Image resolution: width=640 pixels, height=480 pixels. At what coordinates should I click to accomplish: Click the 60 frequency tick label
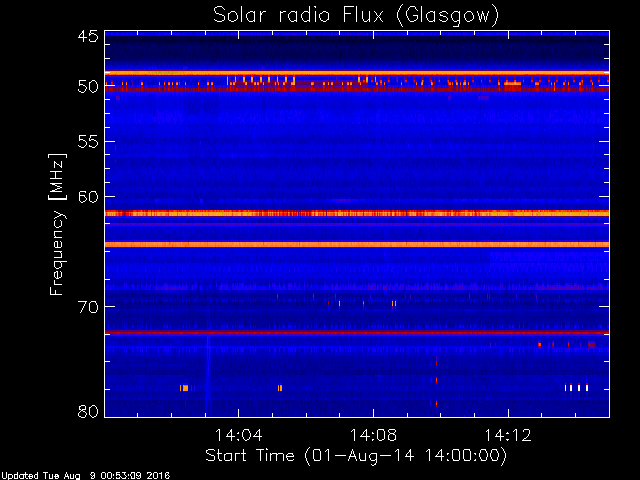88,197
